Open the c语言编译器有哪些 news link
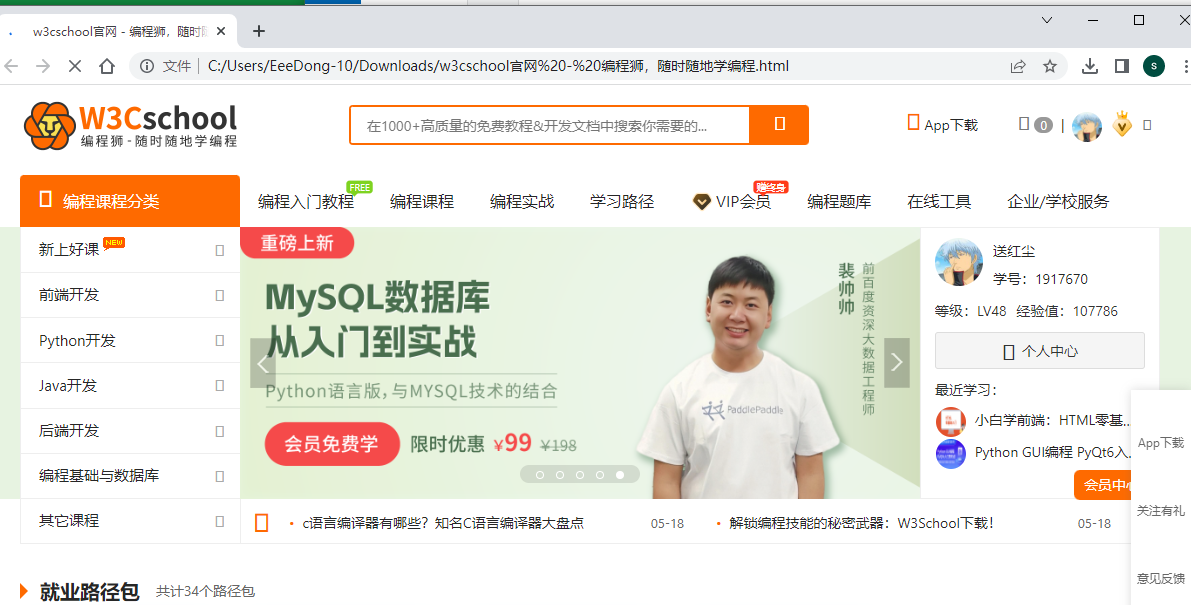The width and height of the screenshot is (1191, 605). click(x=443, y=523)
